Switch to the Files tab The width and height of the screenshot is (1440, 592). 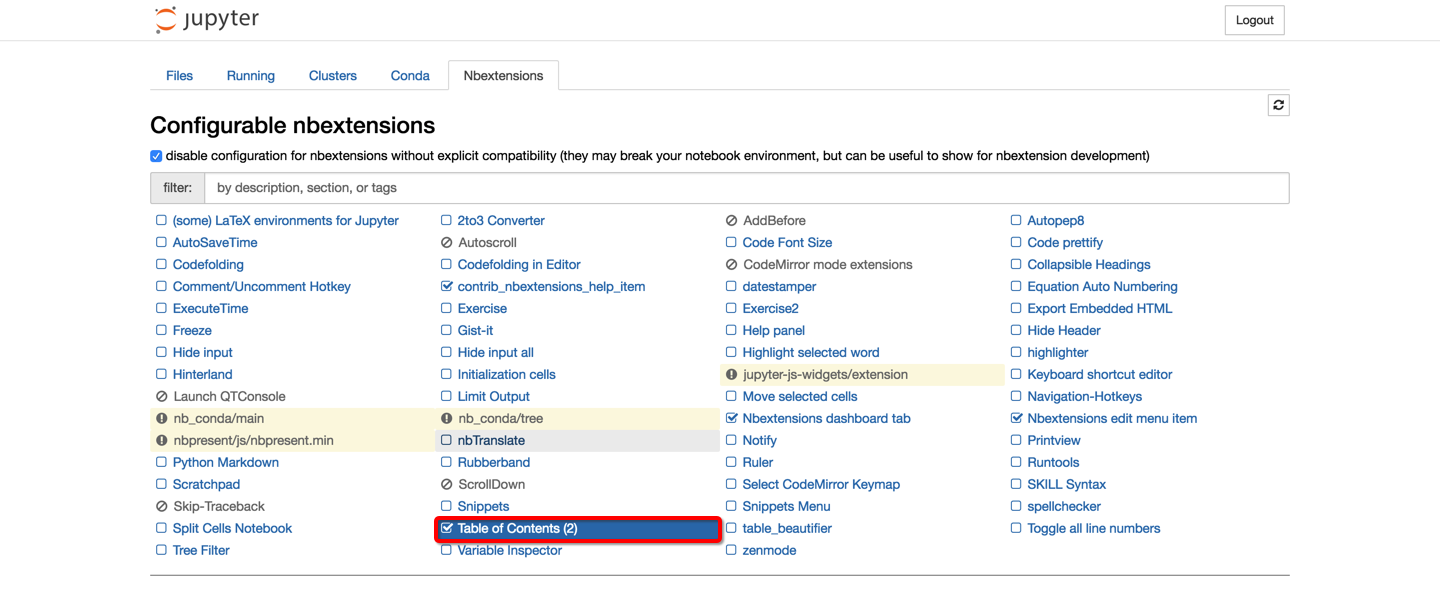click(179, 75)
